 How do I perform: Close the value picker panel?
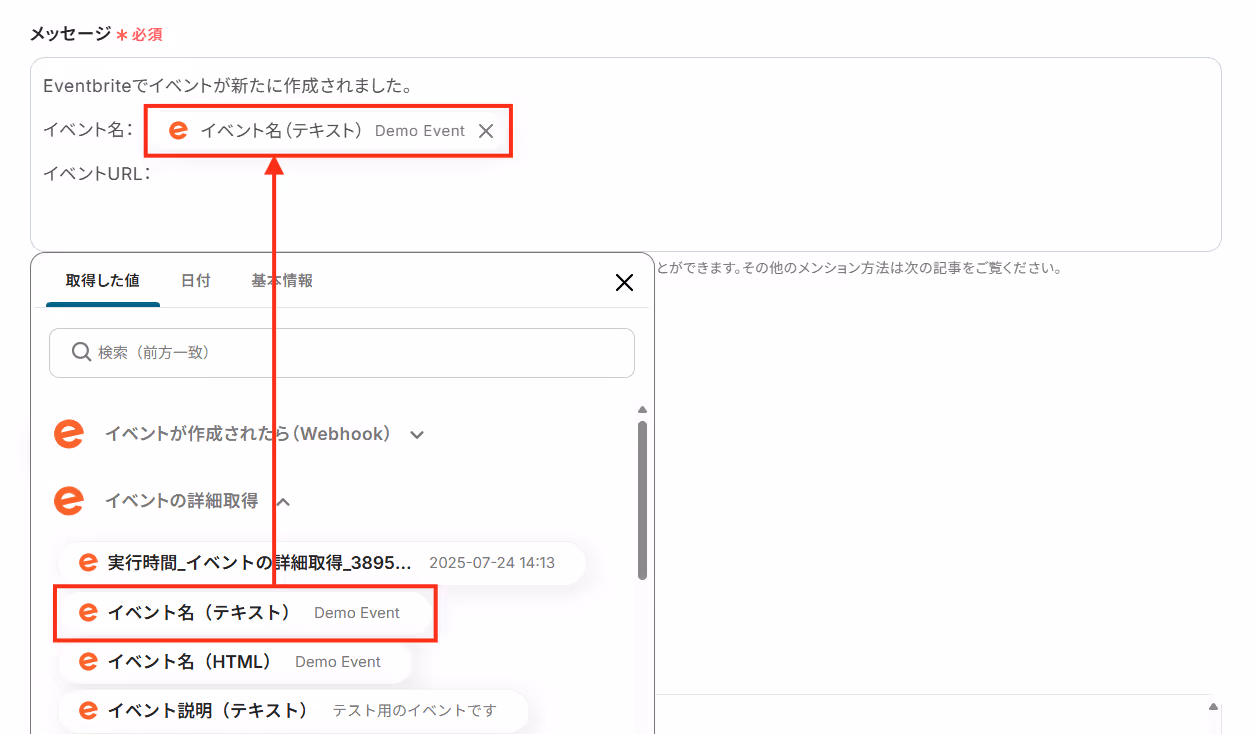click(x=624, y=283)
